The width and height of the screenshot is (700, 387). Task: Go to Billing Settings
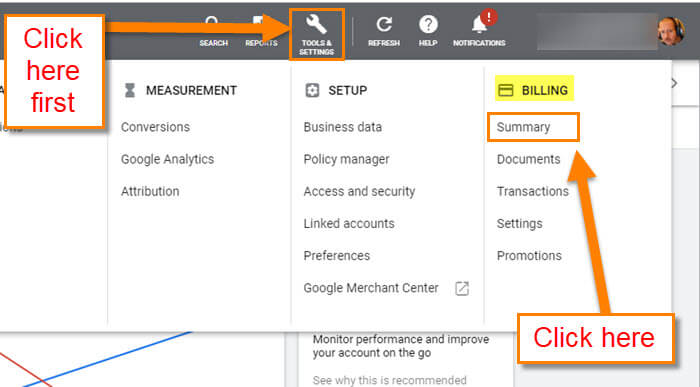click(x=520, y=224)
